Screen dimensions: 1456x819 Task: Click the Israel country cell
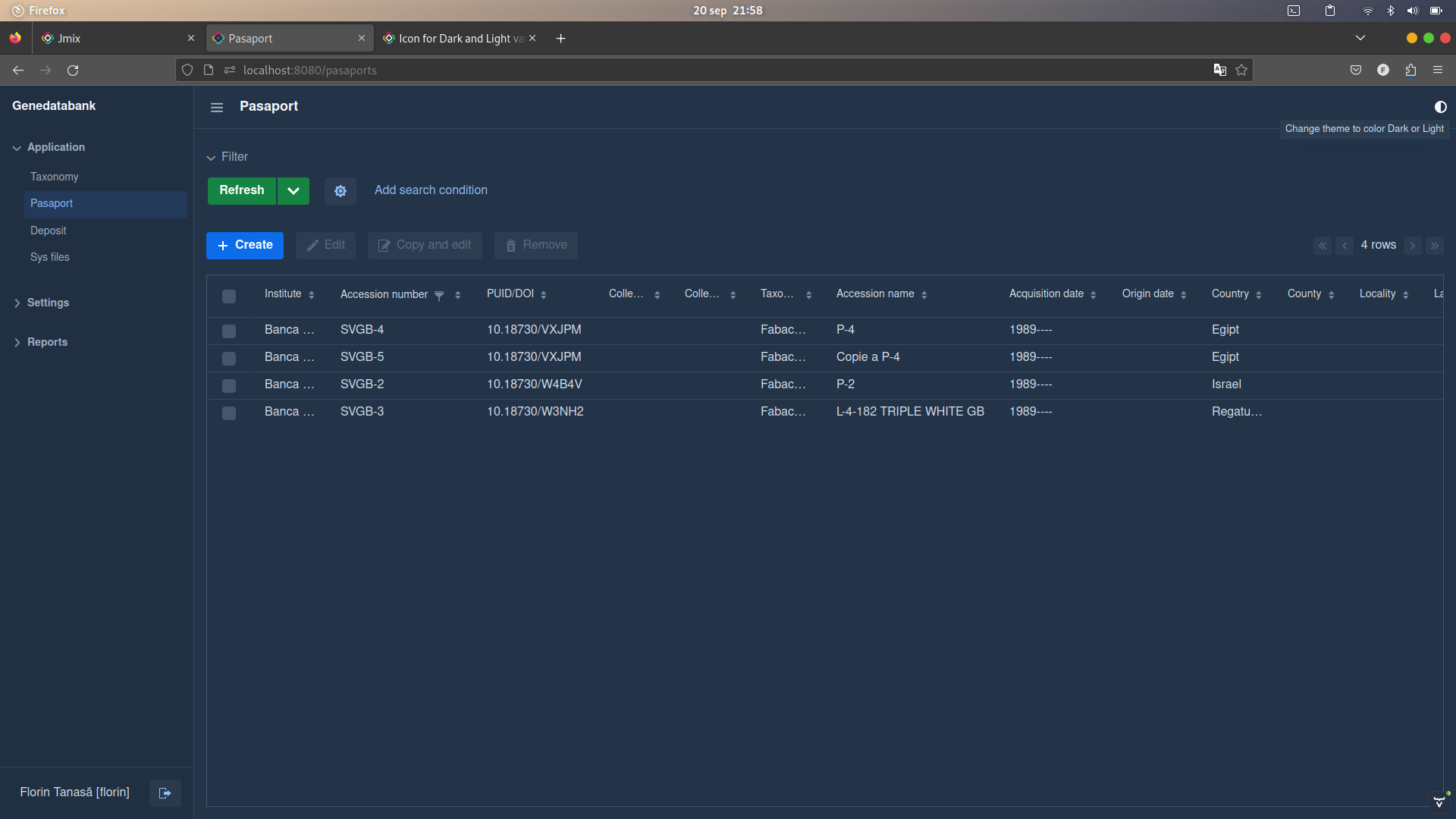click(1226, 384)
